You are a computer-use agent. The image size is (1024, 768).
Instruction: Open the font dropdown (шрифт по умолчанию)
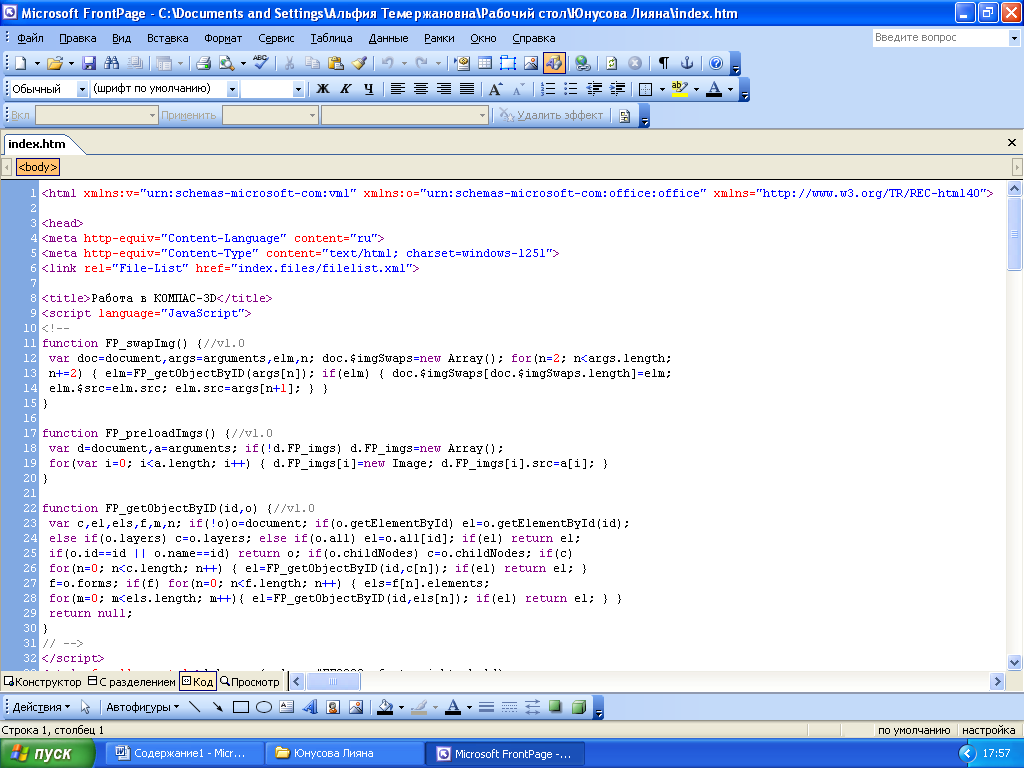click(x=232, y=89)
